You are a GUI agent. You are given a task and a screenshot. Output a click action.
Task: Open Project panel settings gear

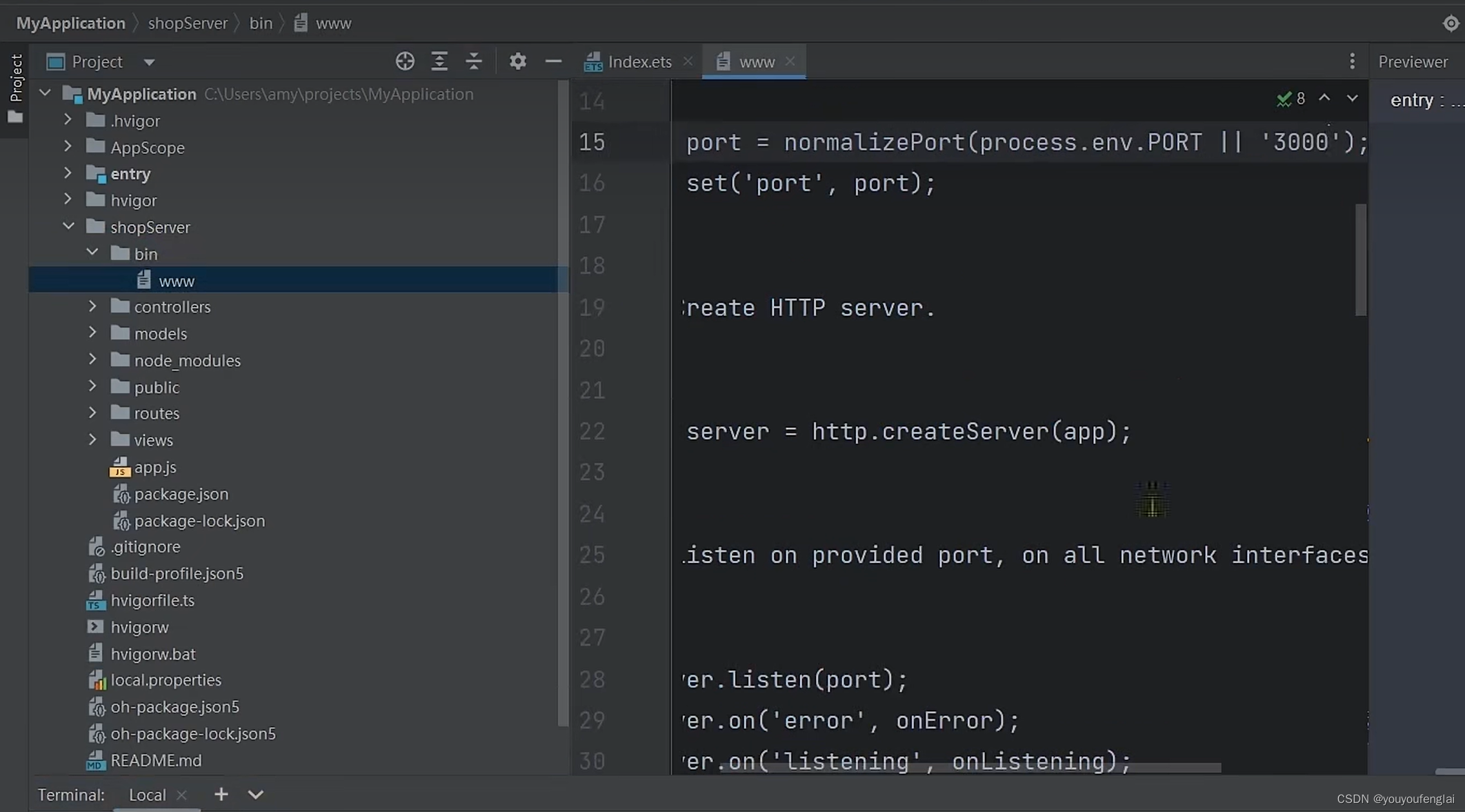click(x=517, y=61)
